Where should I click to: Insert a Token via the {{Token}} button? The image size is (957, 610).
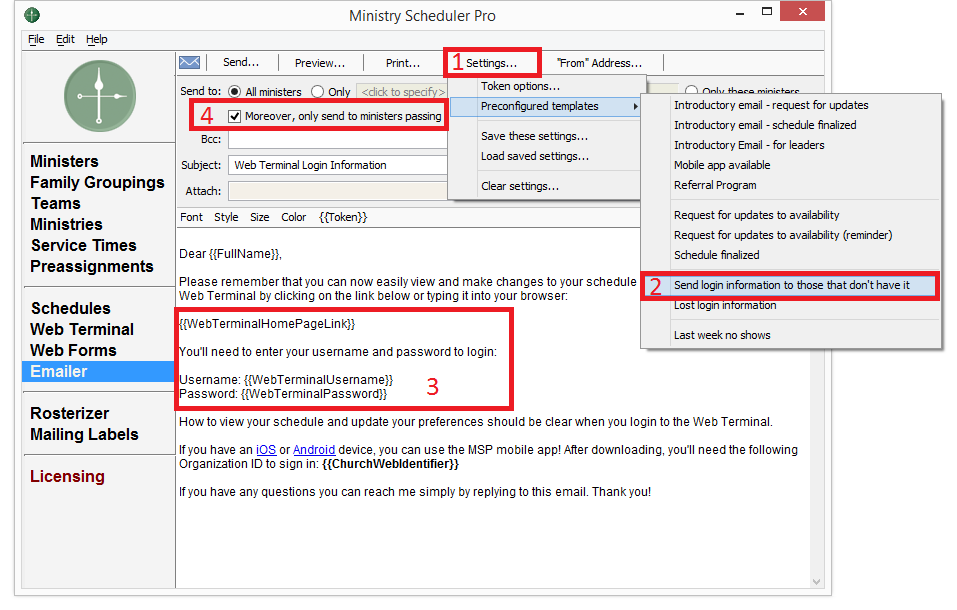pyautogui.click(x=343, y=217)
